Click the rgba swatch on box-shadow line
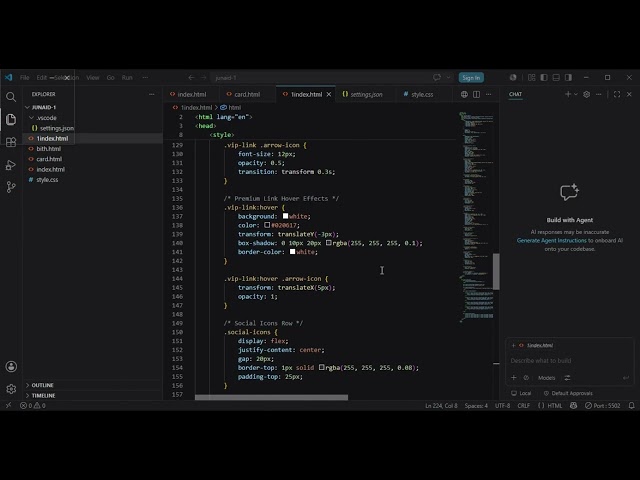Image resolution: width=640 pixels, height=480 pixels. 329,243
